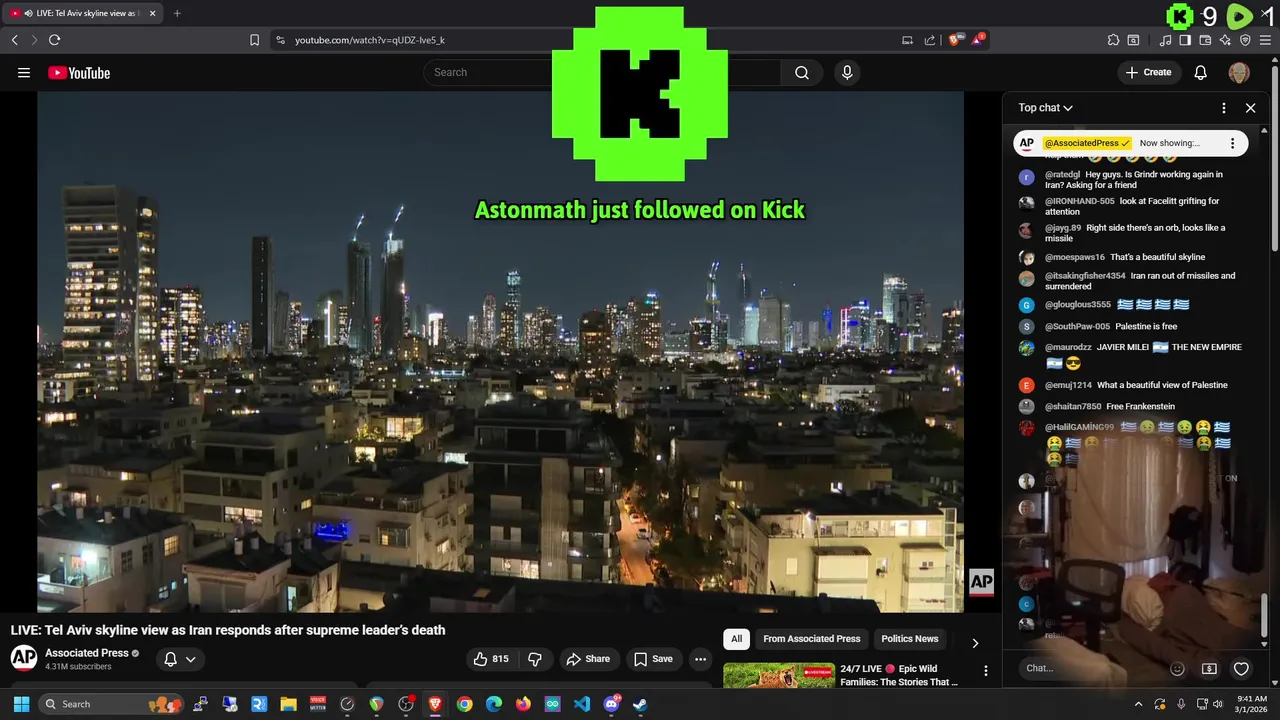The width and height of the screenshot is (1280, 720).
Task: Open Discord from the taskbar
Action: pos(611,704)
